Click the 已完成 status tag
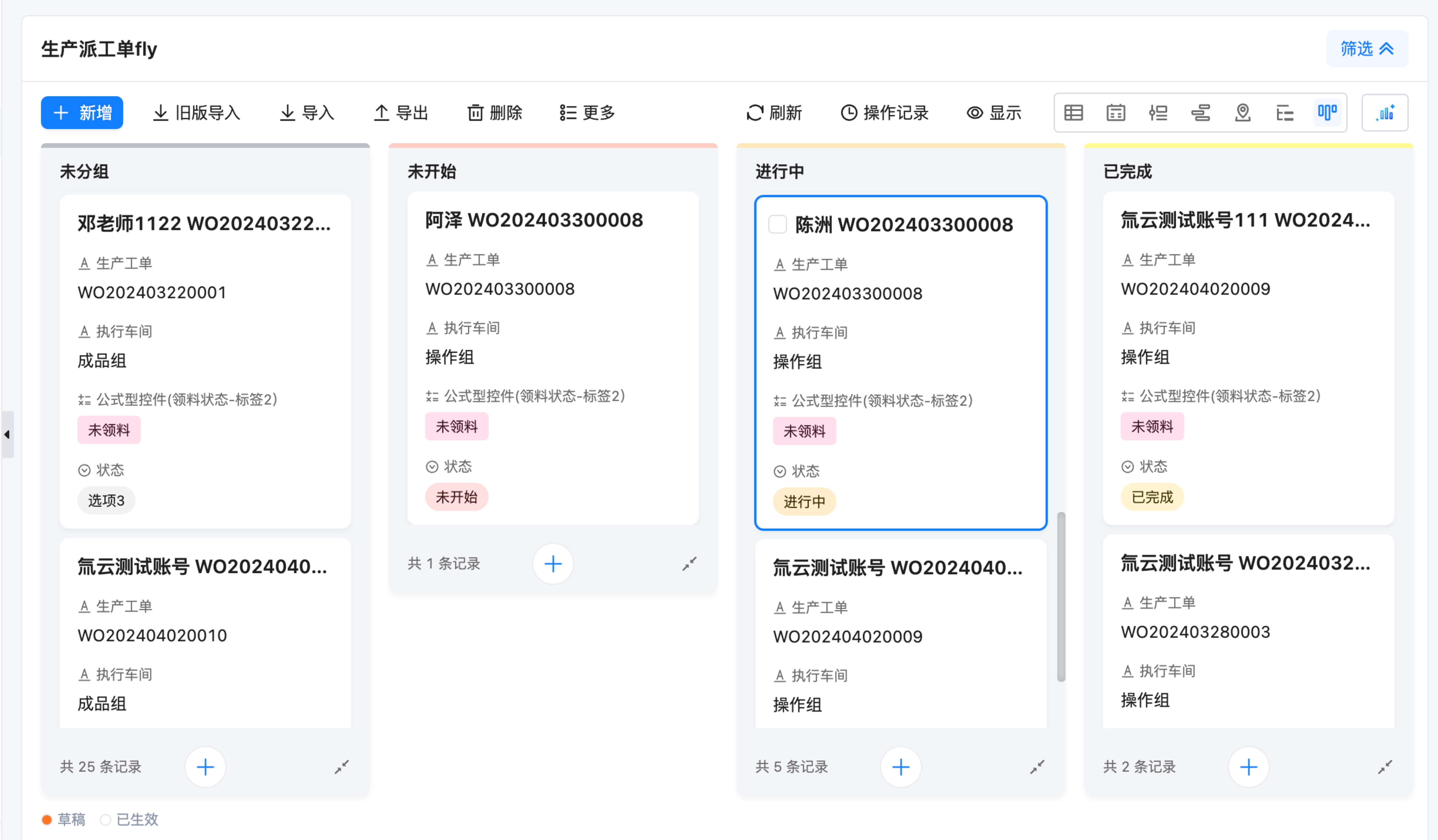This screenshot has width=1438, height=840. tap(1152, 497)
